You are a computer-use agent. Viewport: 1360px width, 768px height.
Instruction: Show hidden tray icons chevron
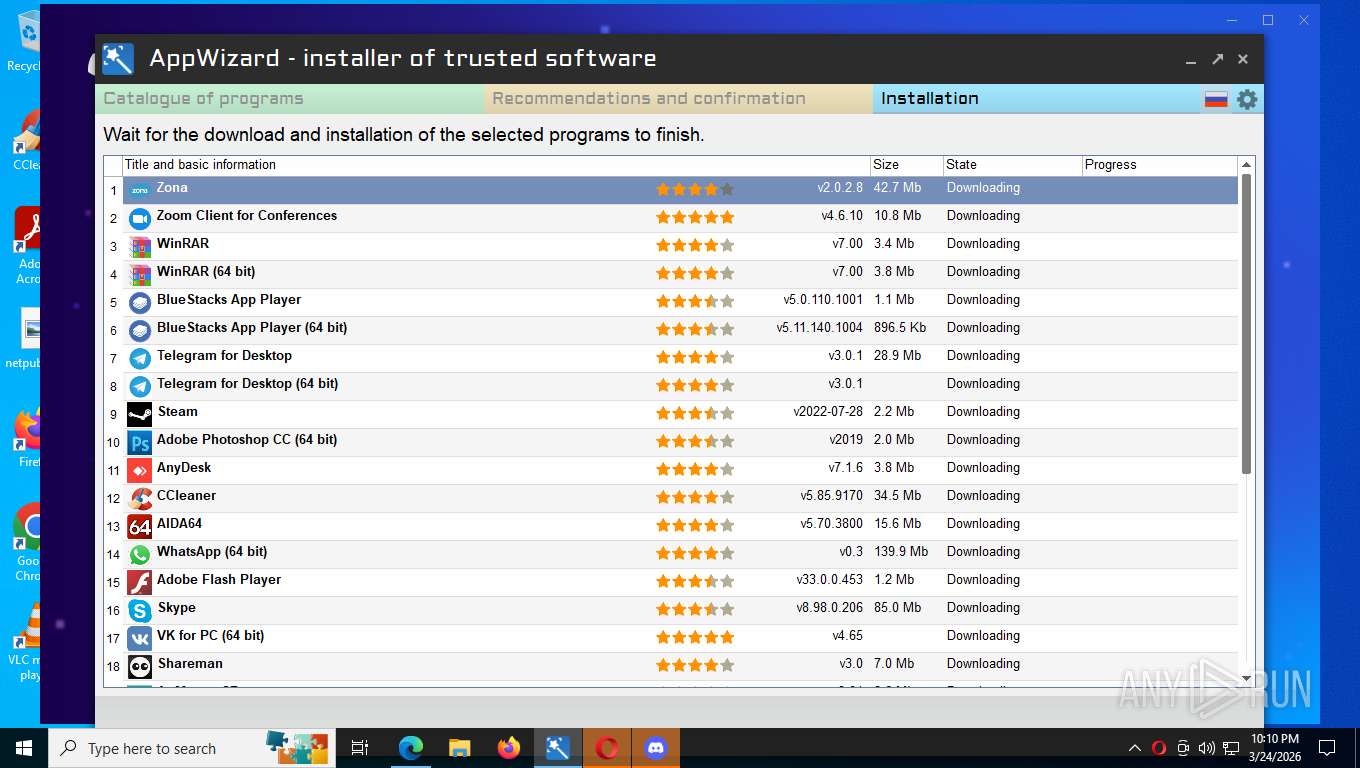[x=1135, y=748]
